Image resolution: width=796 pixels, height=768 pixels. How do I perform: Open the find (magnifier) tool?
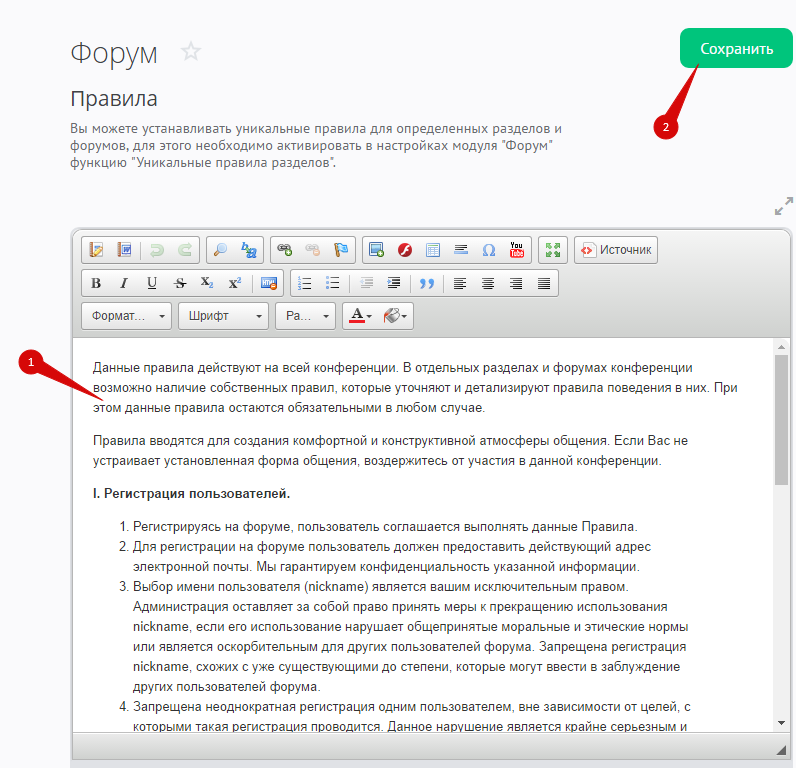pos(221,250)
